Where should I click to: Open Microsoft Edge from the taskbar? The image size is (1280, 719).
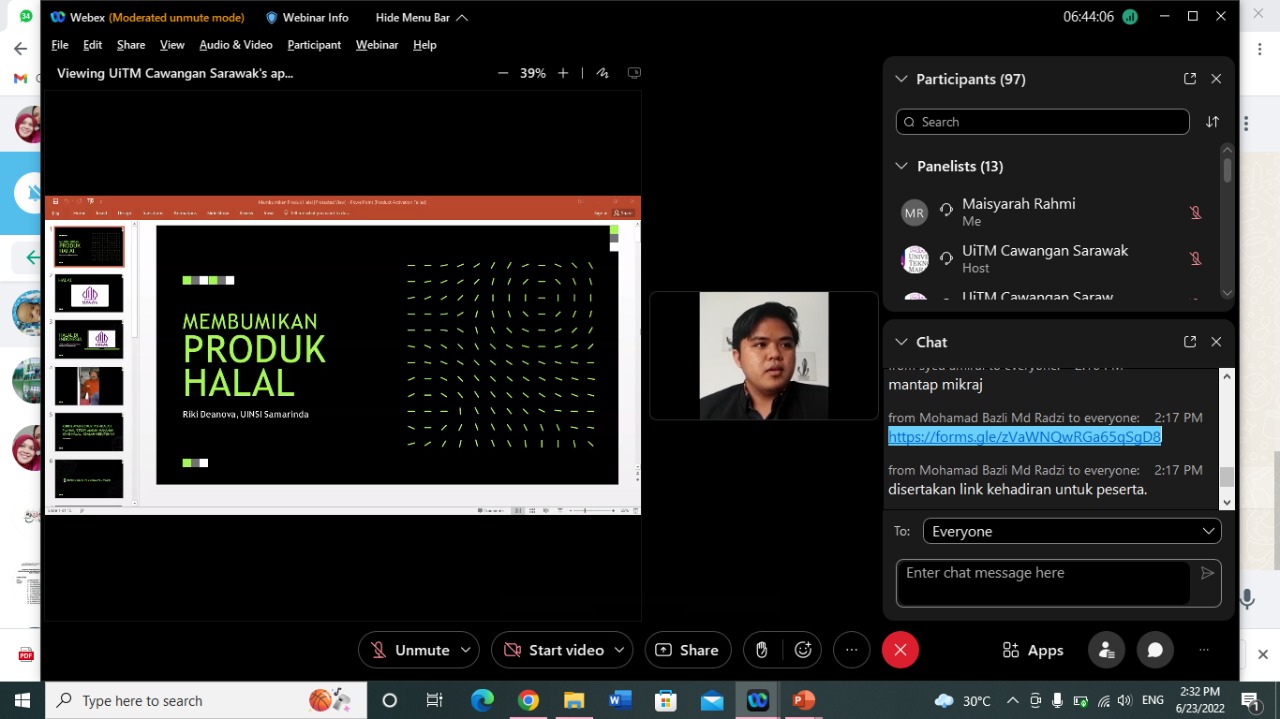[482, 700]
